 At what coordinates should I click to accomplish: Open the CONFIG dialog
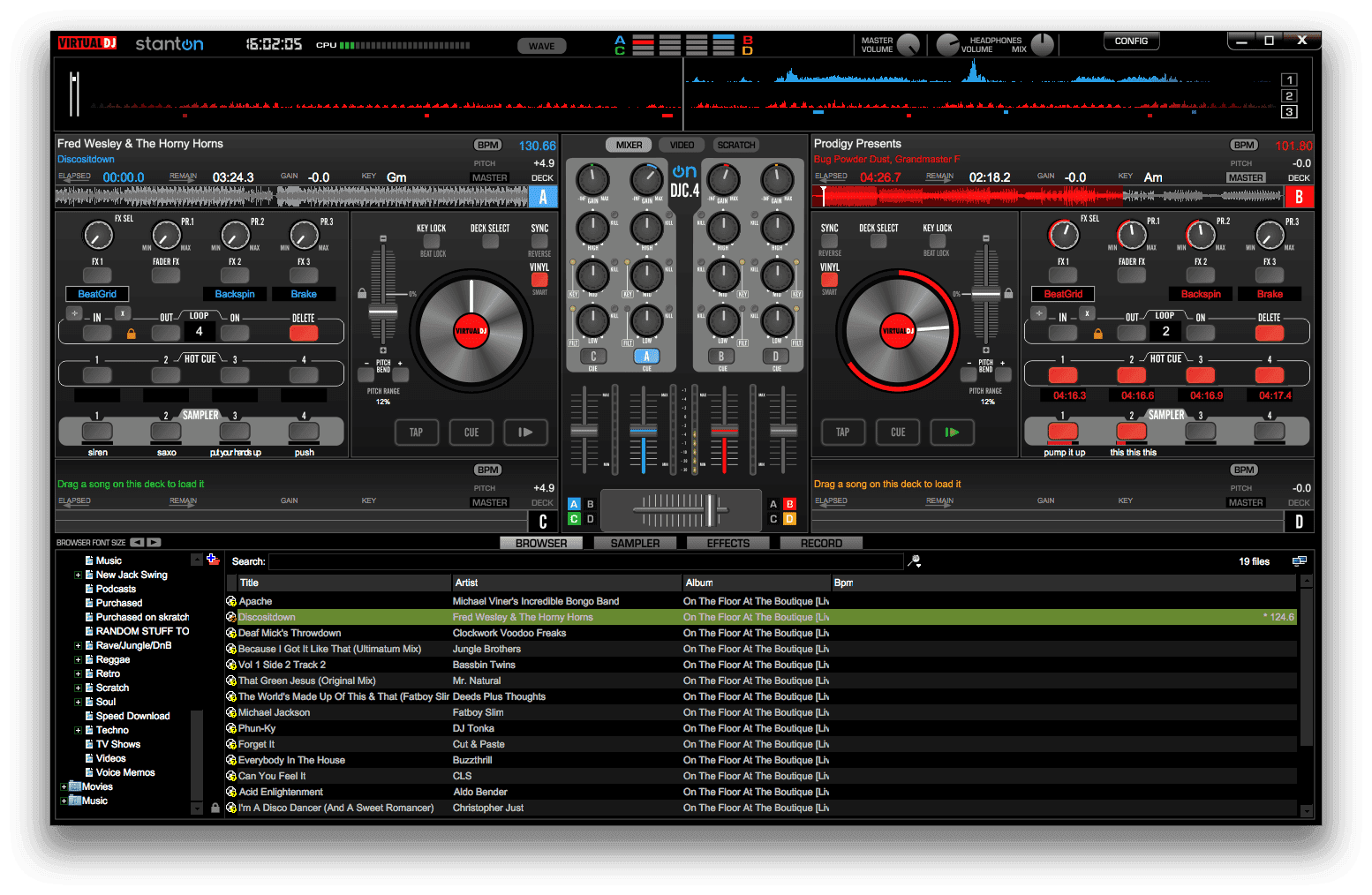(x=1131, y=41)
